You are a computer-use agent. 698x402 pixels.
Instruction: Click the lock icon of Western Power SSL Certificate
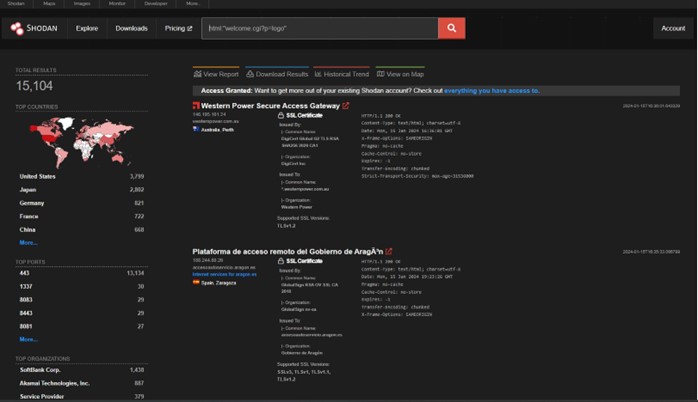281,115
